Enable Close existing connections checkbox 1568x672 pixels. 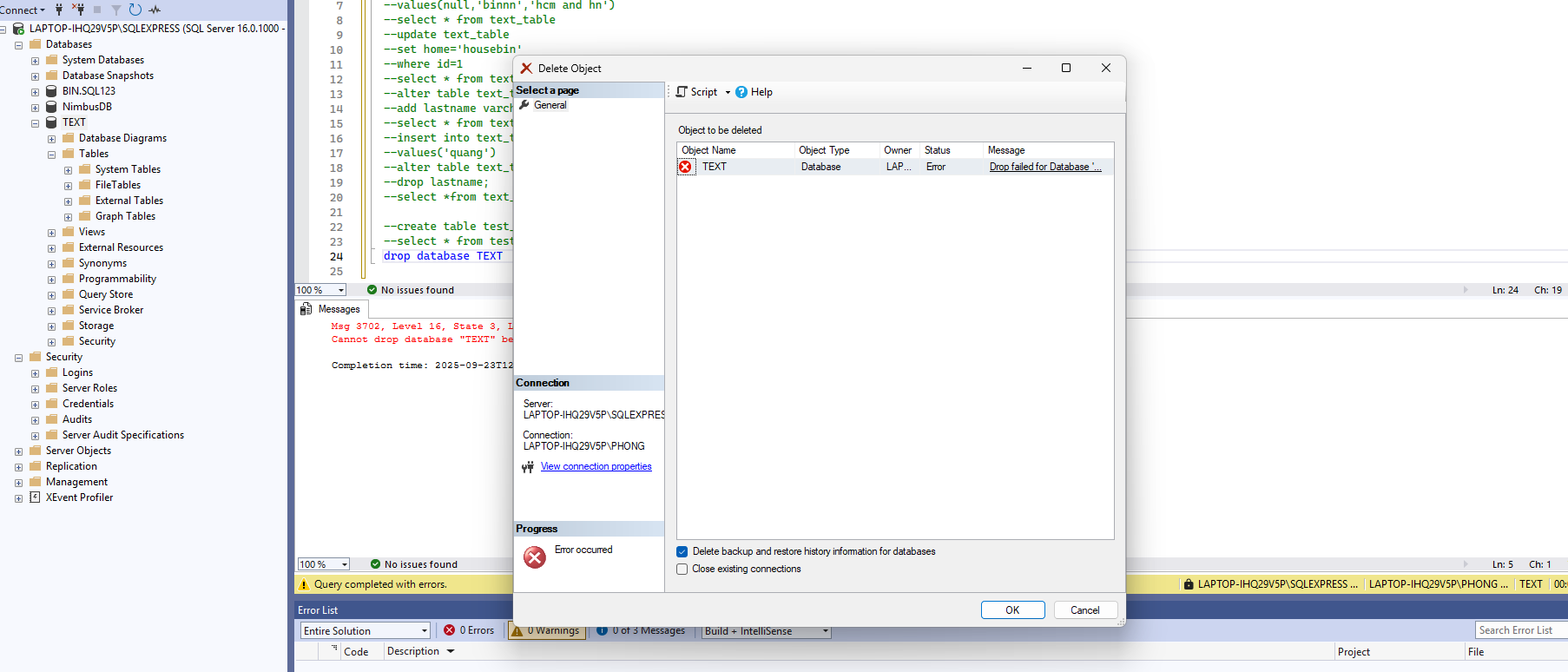coord(682,570)
